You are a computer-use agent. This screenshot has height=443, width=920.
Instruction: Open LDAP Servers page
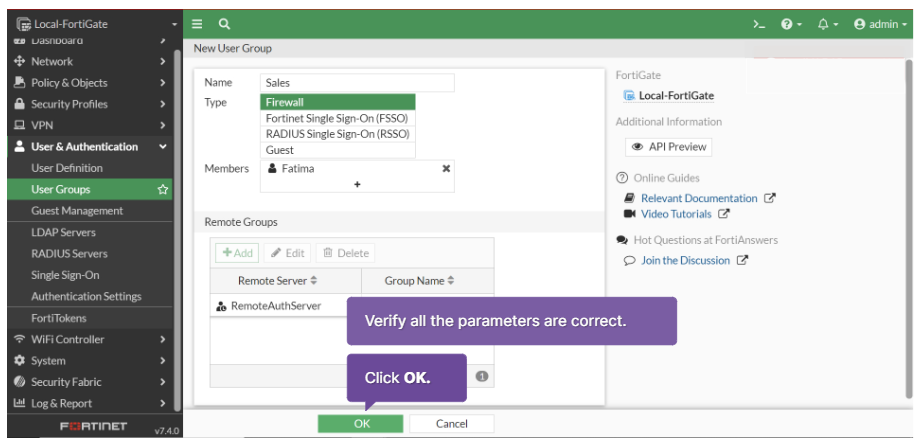coord(89,232)
